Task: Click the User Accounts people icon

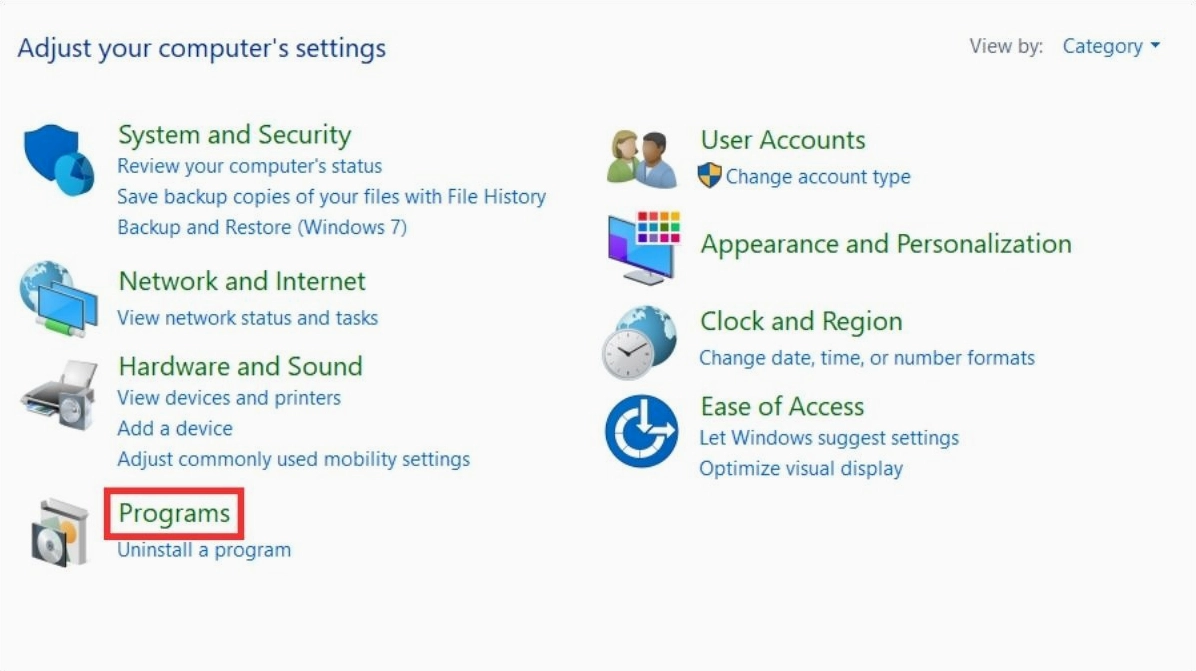Action: coord(642,159)
